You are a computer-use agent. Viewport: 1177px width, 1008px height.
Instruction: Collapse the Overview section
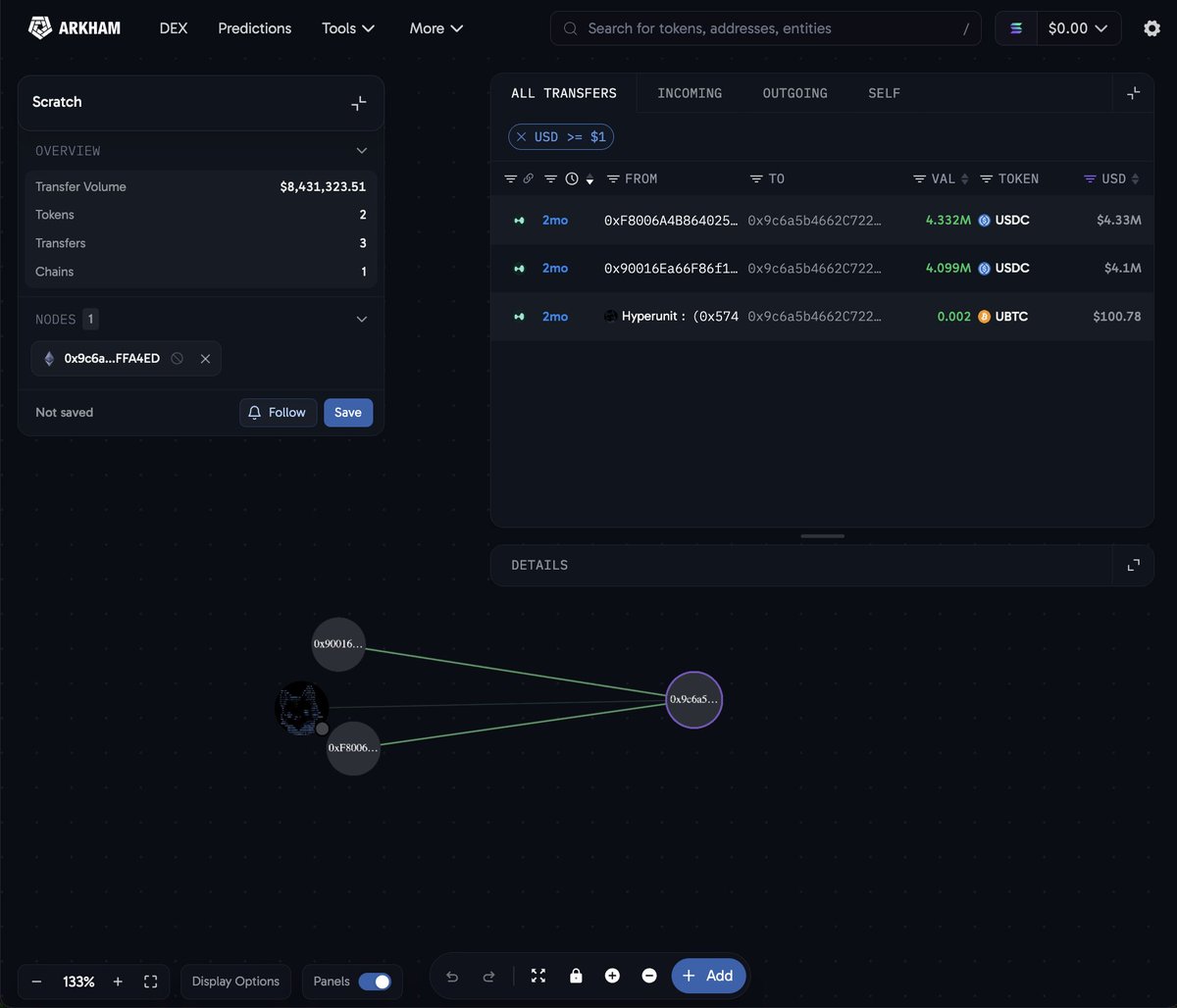(x=362, y=151)
